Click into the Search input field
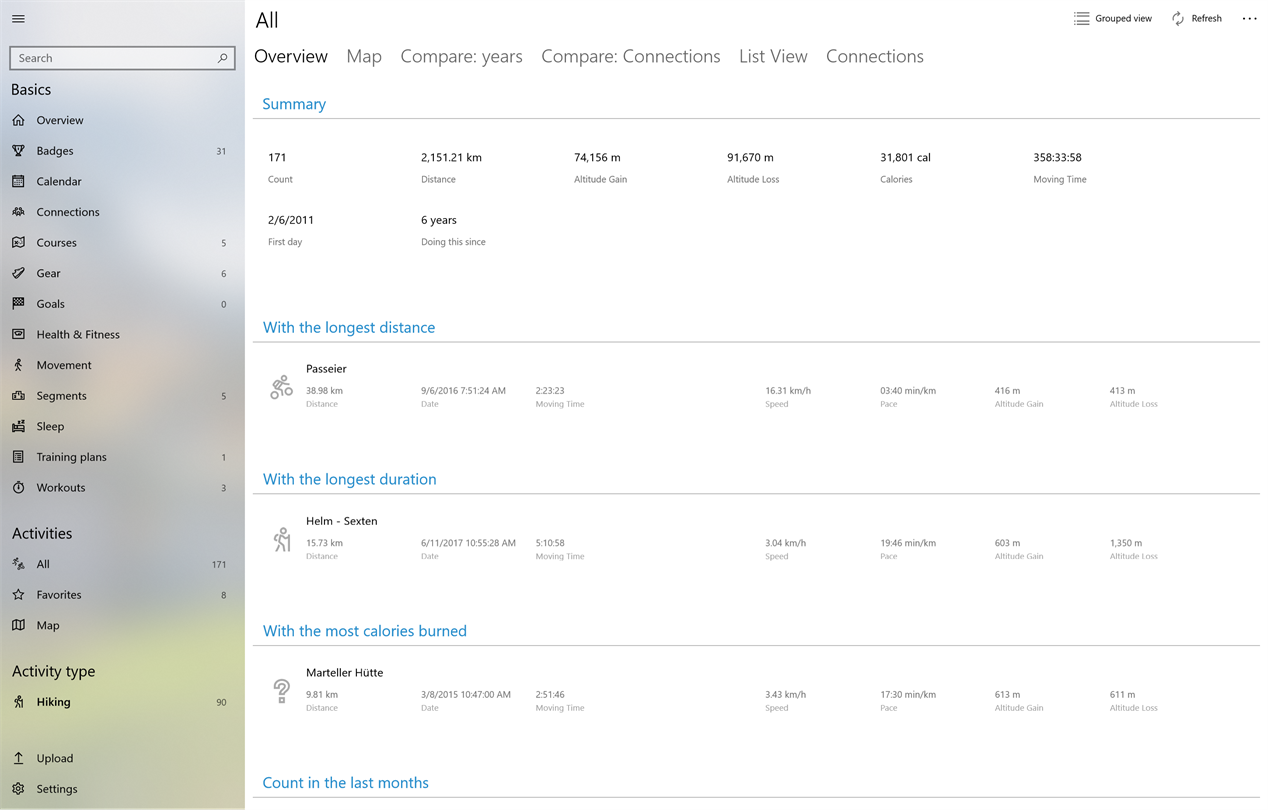Screen dimensions: 1268x810 tap(115, 58)
